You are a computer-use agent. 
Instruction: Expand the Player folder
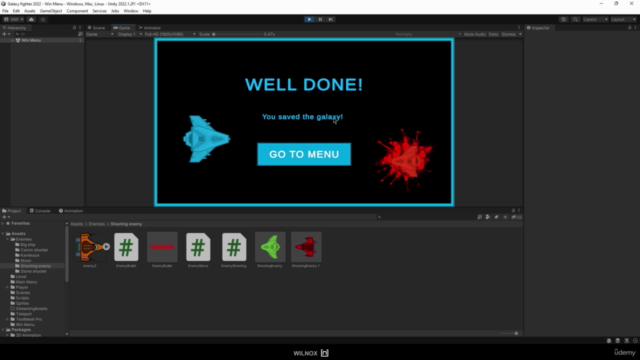8,287
